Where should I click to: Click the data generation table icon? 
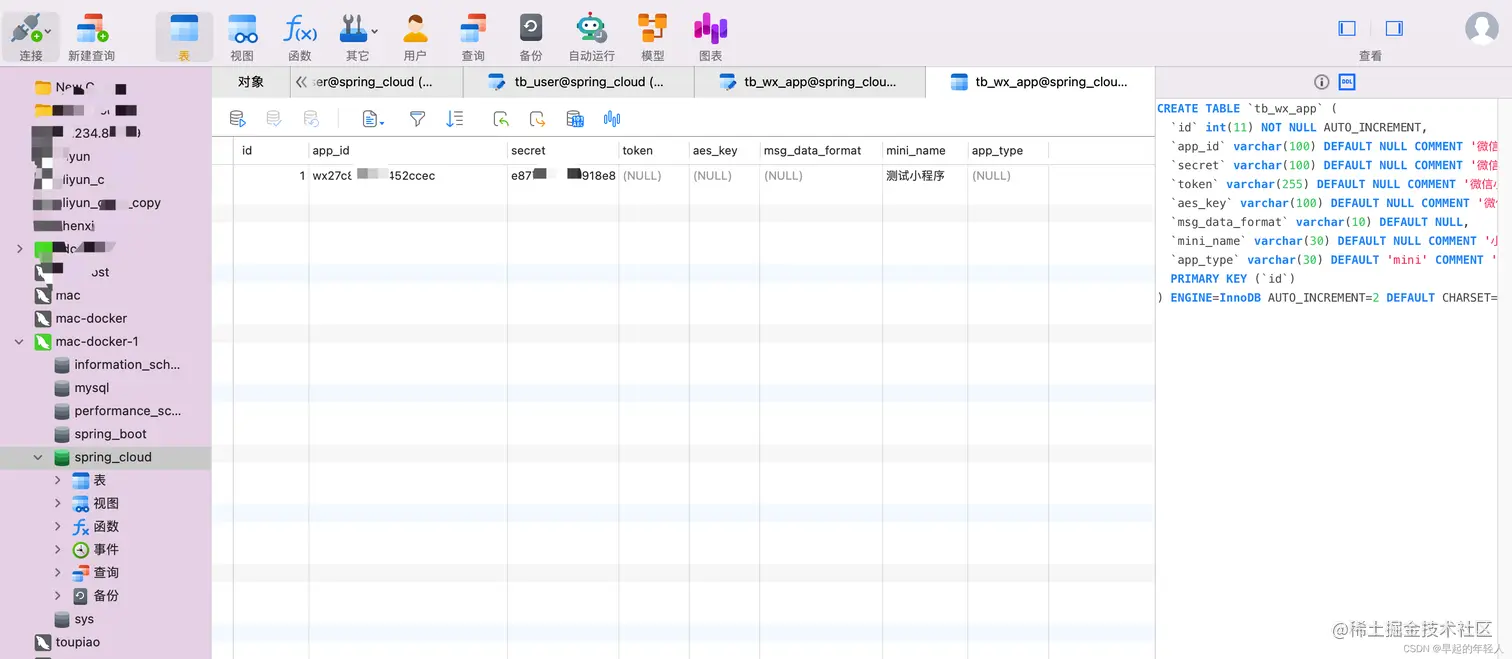(x=575, y=119)
